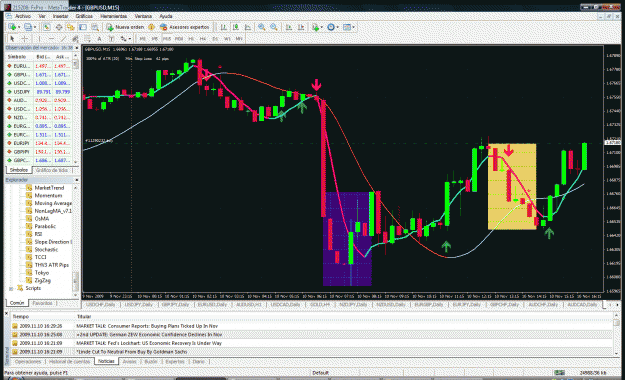The image size is (625, 380).
Task: Close the Explorador panel
Action: point(77,180)
